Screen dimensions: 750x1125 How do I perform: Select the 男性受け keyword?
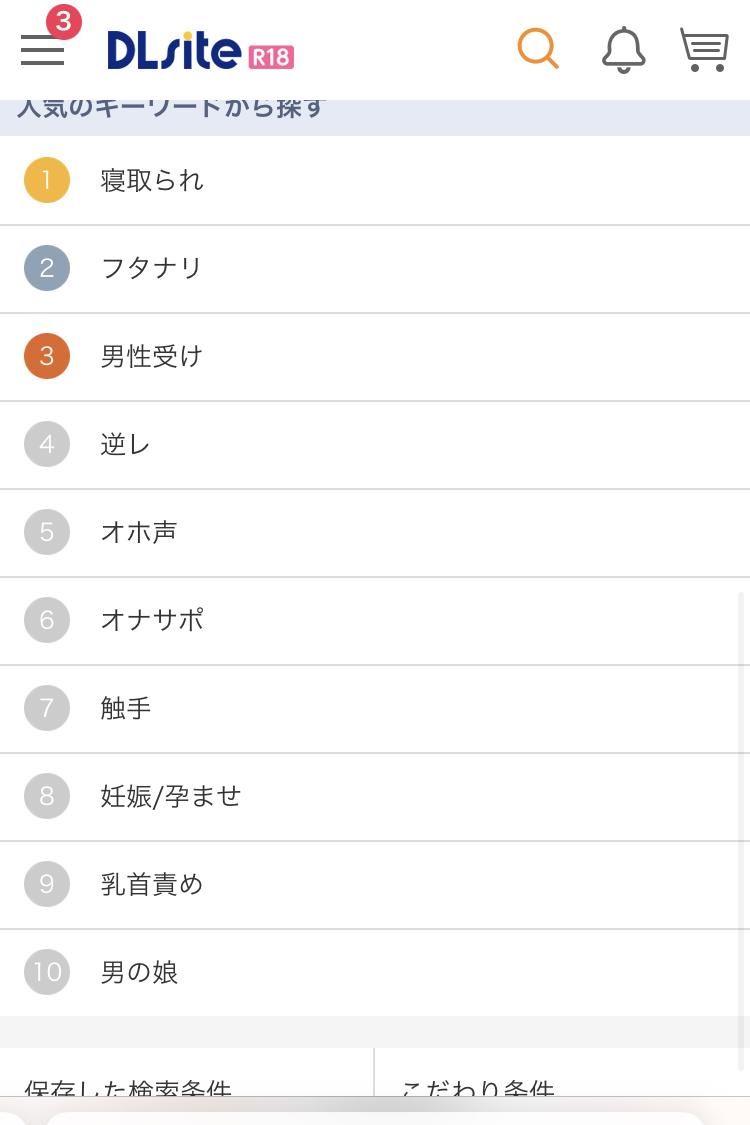point(152,356)
